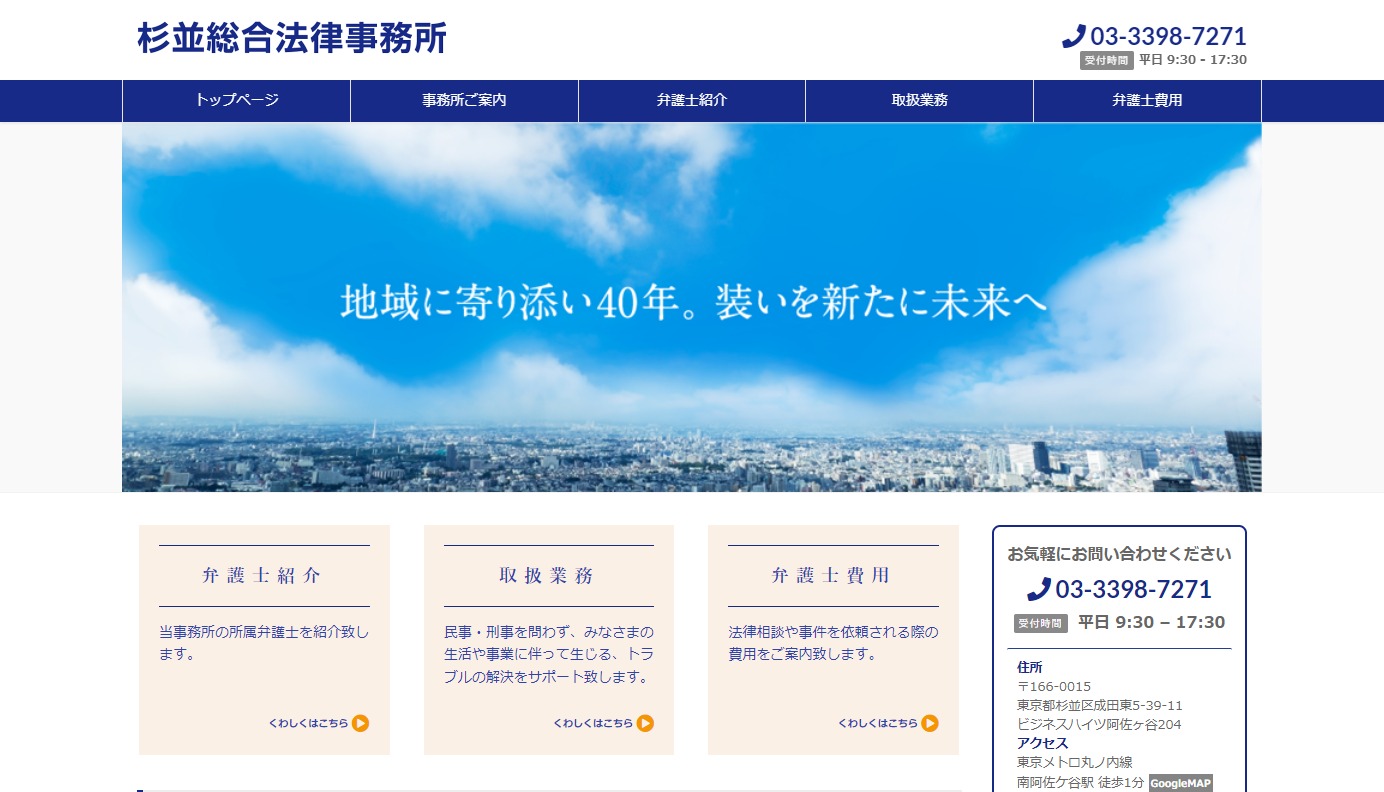Click the header phone number 03-3398-7271

coord(1168,37)
